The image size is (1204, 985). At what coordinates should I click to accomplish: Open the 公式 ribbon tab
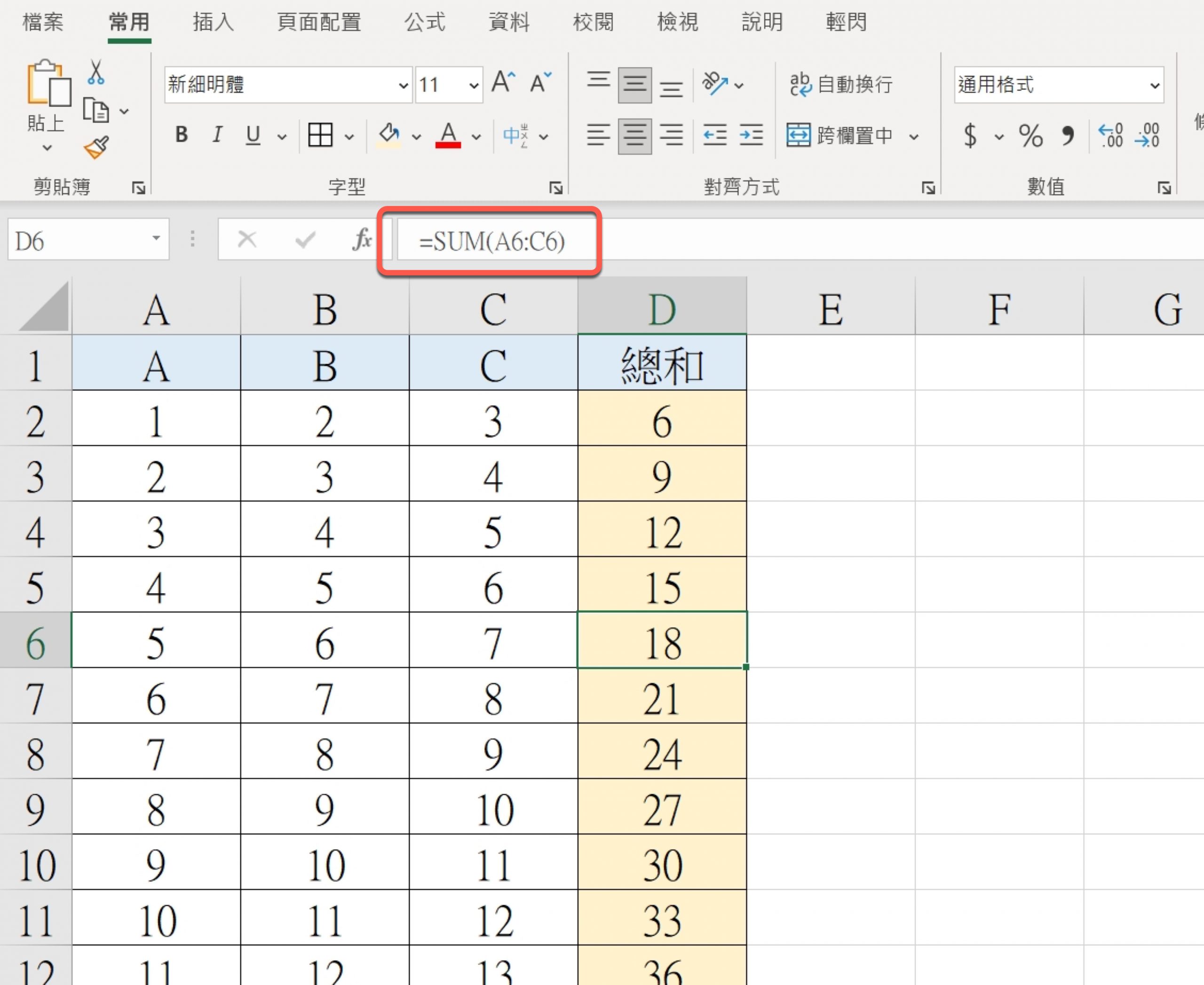point(424,22)
